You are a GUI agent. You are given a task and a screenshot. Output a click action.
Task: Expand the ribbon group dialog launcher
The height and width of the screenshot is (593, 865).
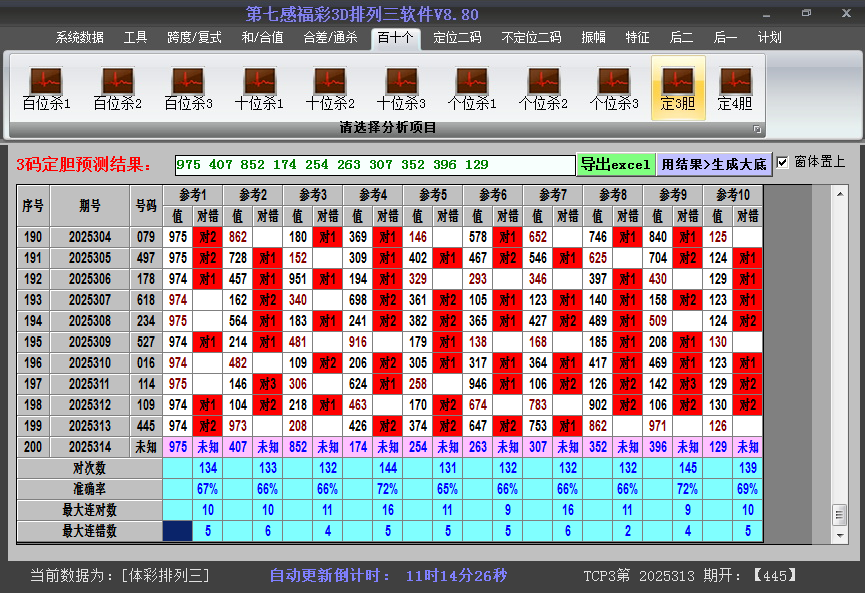tap(757, 129)
